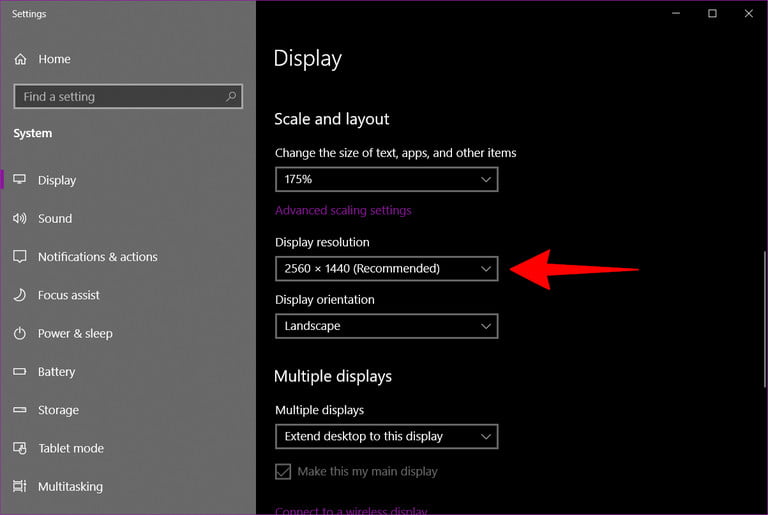Switch to Focus assist settings
The image size is (768, 515).
click(128, 295)
